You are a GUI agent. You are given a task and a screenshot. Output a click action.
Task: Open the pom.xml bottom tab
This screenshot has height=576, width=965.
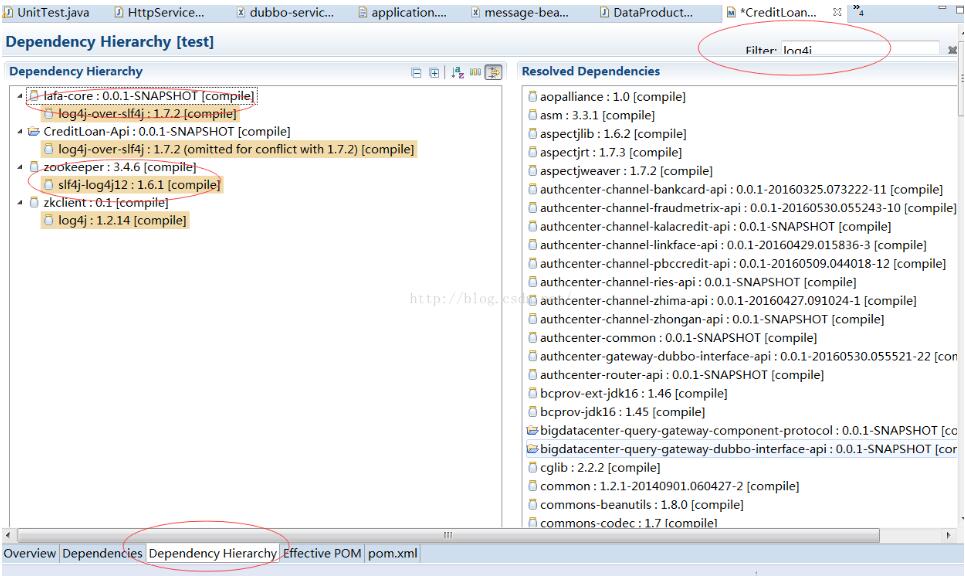pyautogui.click(x=393, y=553)
